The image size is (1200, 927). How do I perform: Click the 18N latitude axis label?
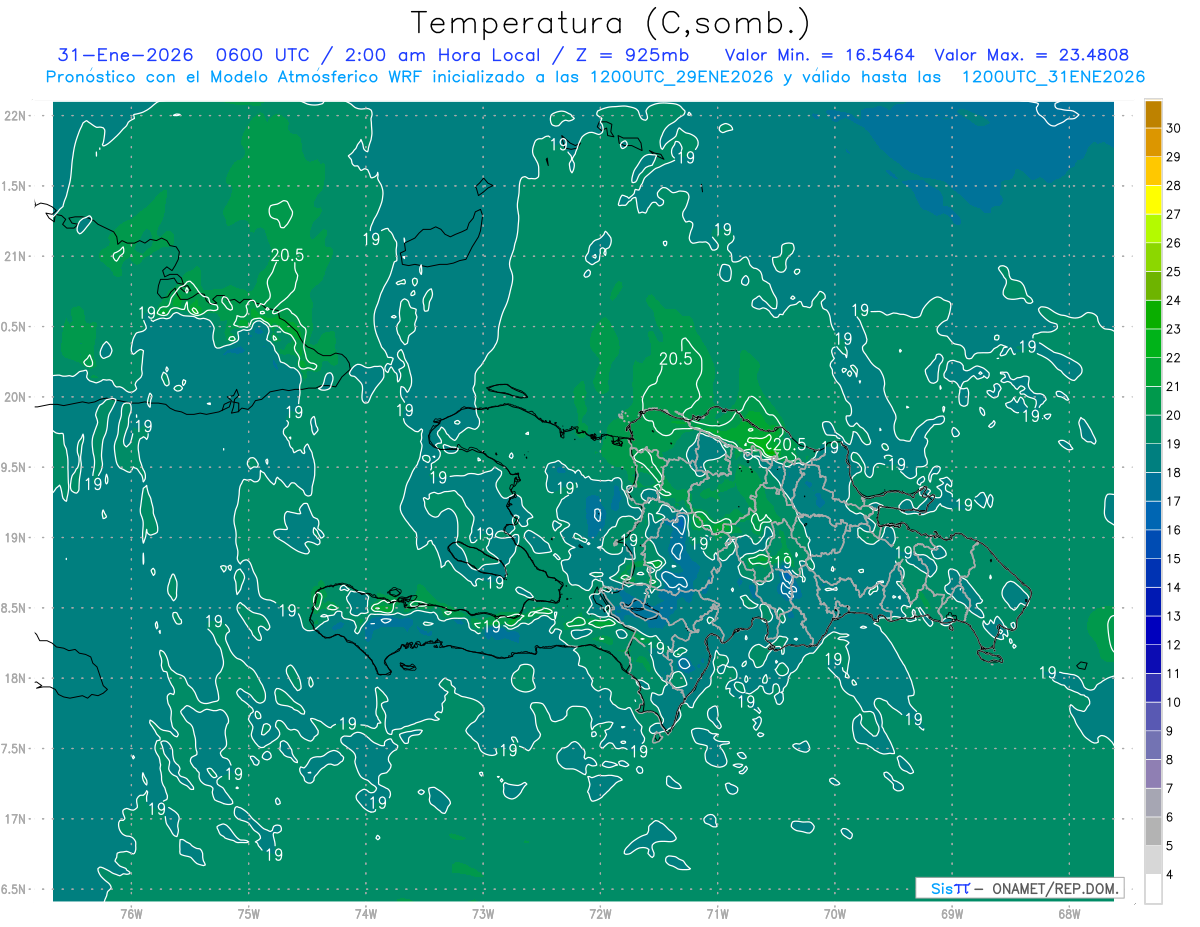[x=18, y=678]
